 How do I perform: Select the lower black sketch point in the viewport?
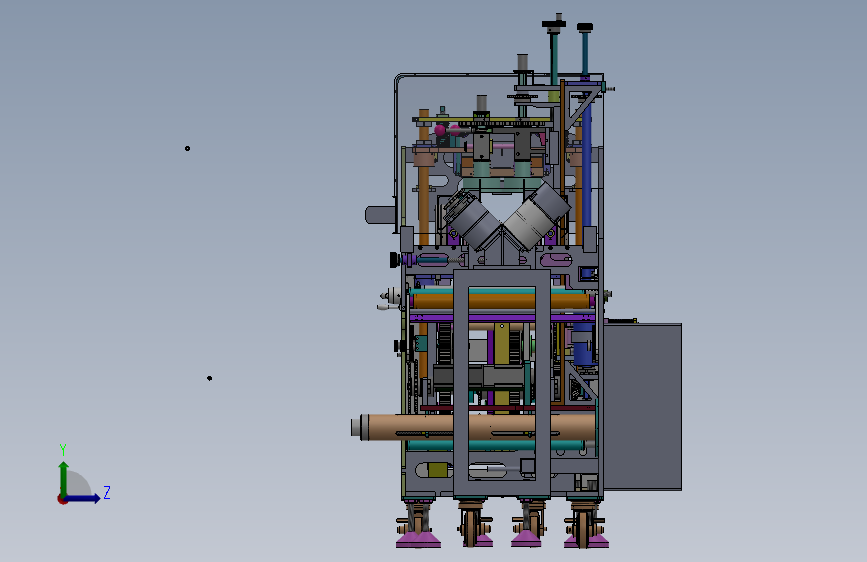(x=210, y=378)
